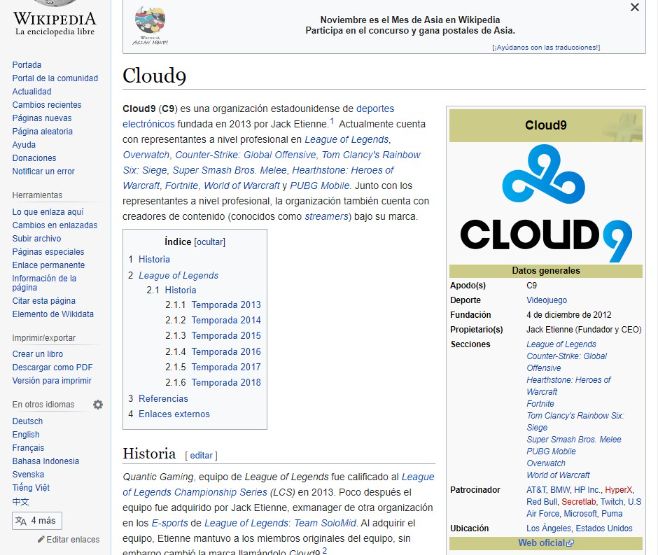The height and width of the screenshot is (555, 658).
Task: Jump to Temporada 2018 in index
Action: tap(226, 383)
